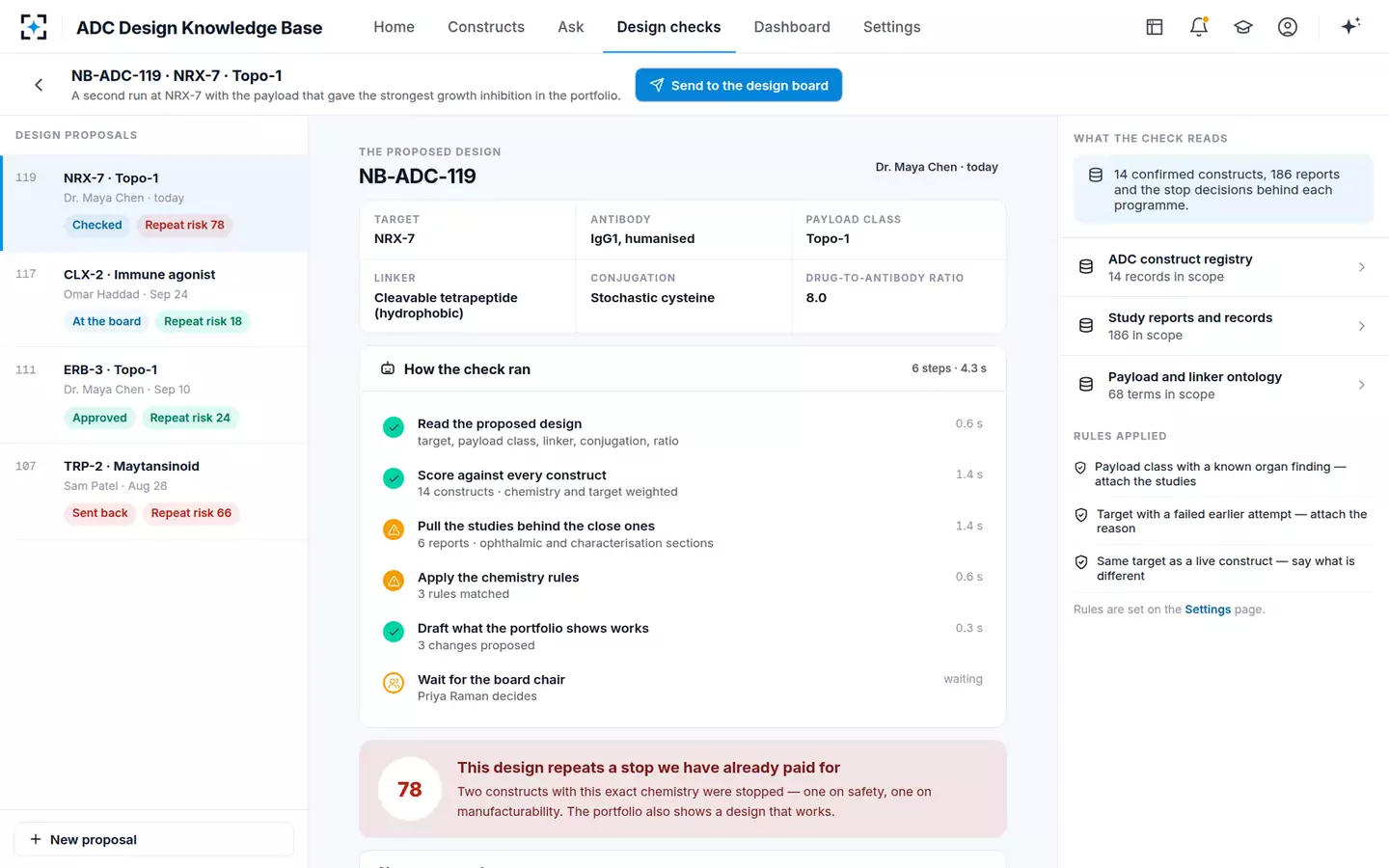Open the layout panel icon in header
The width and height of the screenshot is (1389, 868).
(1155, 27)
